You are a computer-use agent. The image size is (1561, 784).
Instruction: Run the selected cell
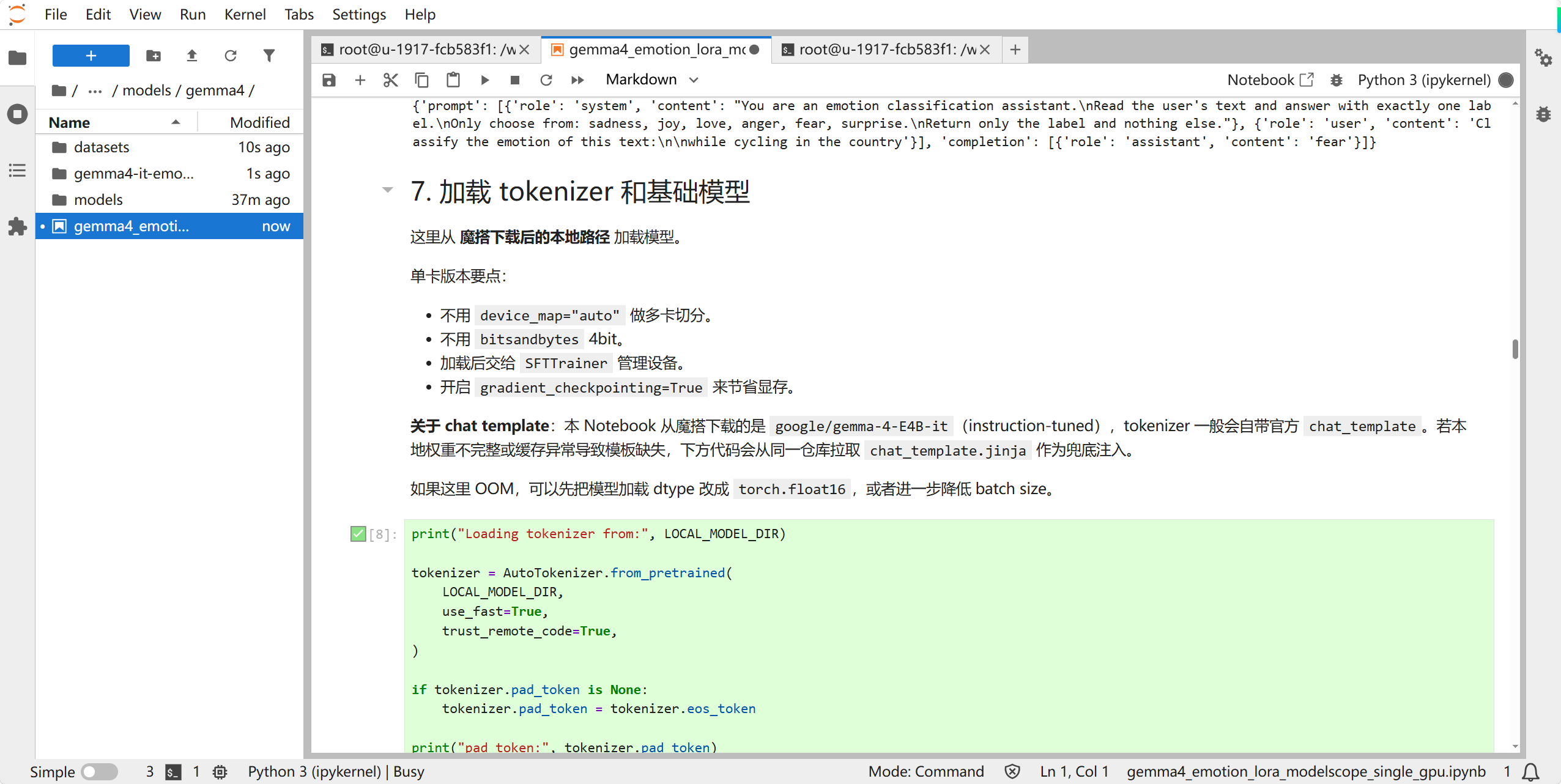(484, 80)
